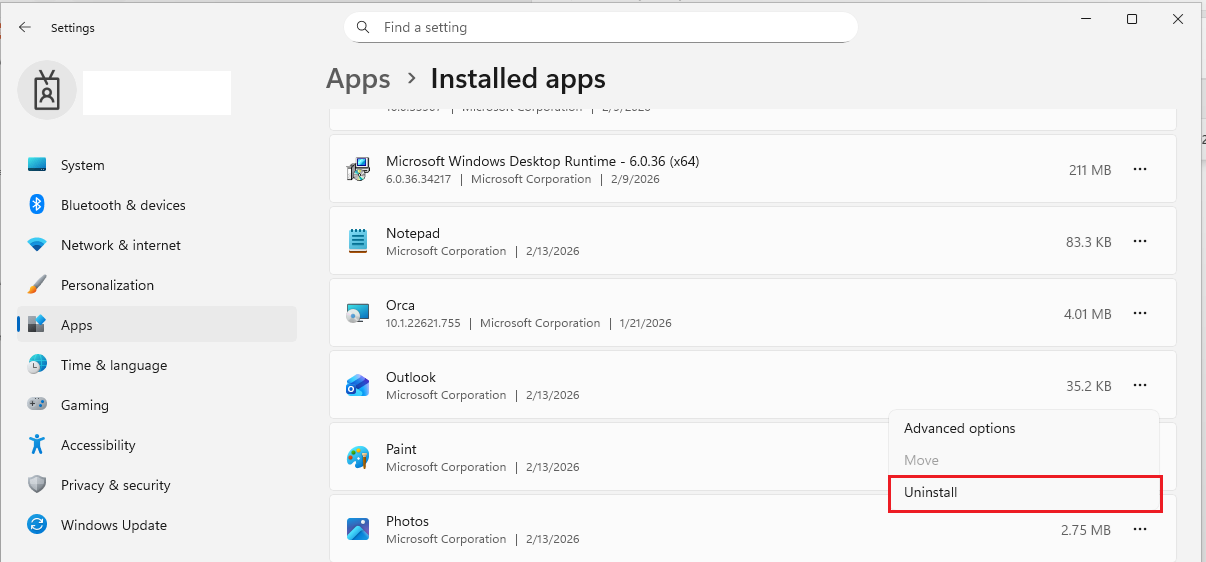
Task: Select Time & language in sidebar
Action: pos(157,365)
